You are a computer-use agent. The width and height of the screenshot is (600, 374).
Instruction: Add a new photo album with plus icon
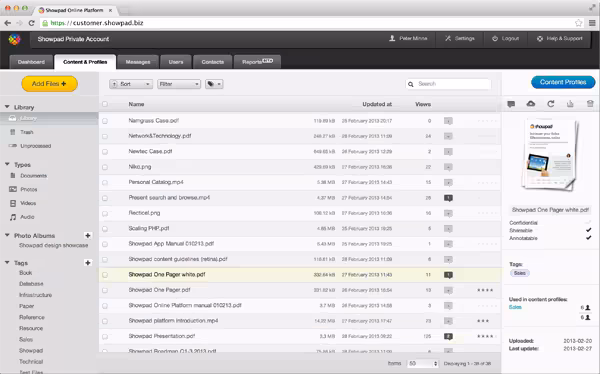[x=88, y=235]
